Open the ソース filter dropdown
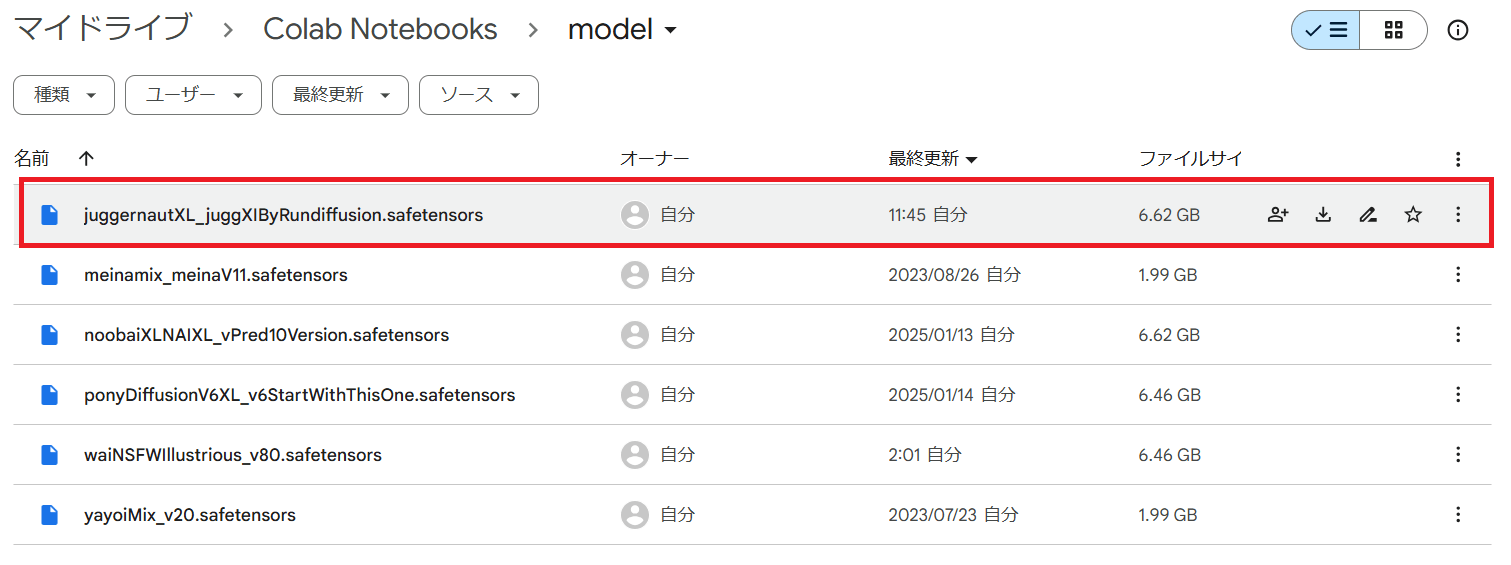The image size is (1511, 565). click(479, 95)
